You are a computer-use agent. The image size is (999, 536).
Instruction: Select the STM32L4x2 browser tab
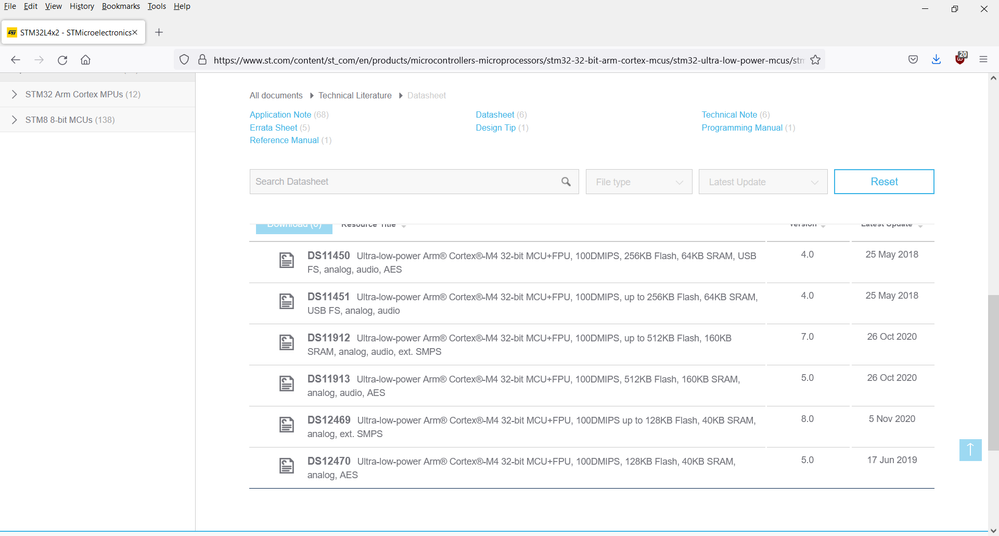point(73,33)
